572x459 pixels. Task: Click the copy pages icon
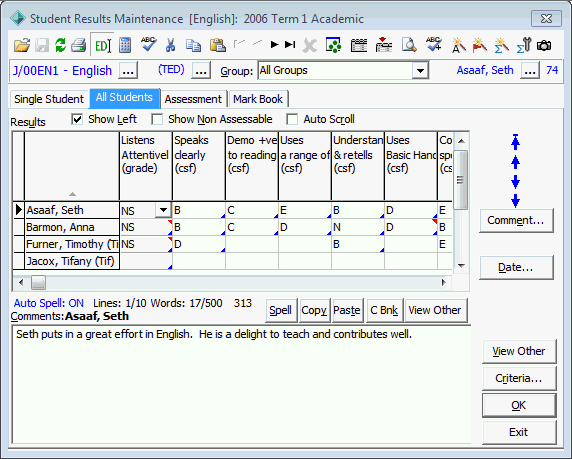click(193, 45)
